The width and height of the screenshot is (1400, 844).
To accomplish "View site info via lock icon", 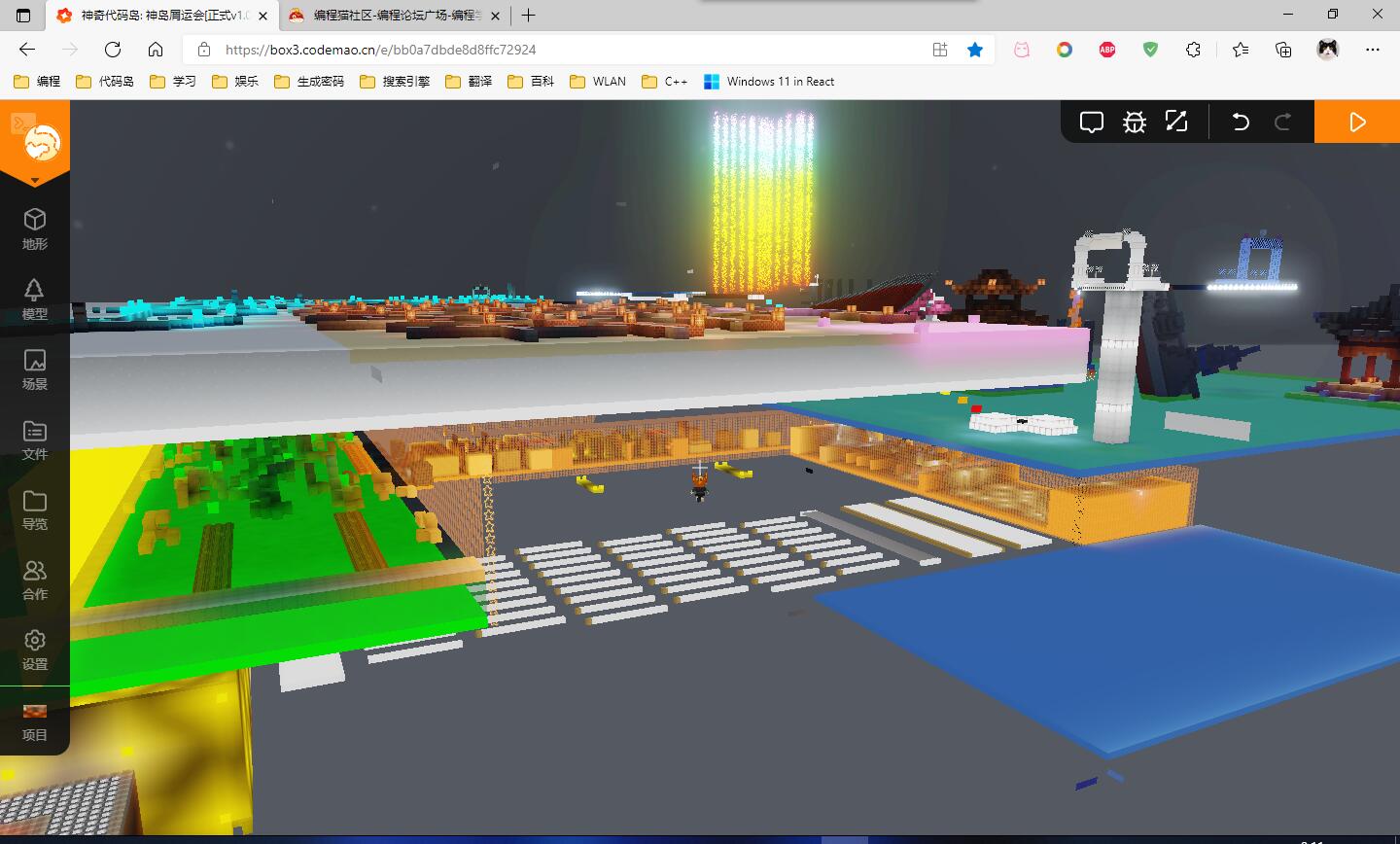I will click(x=203, y=50).
